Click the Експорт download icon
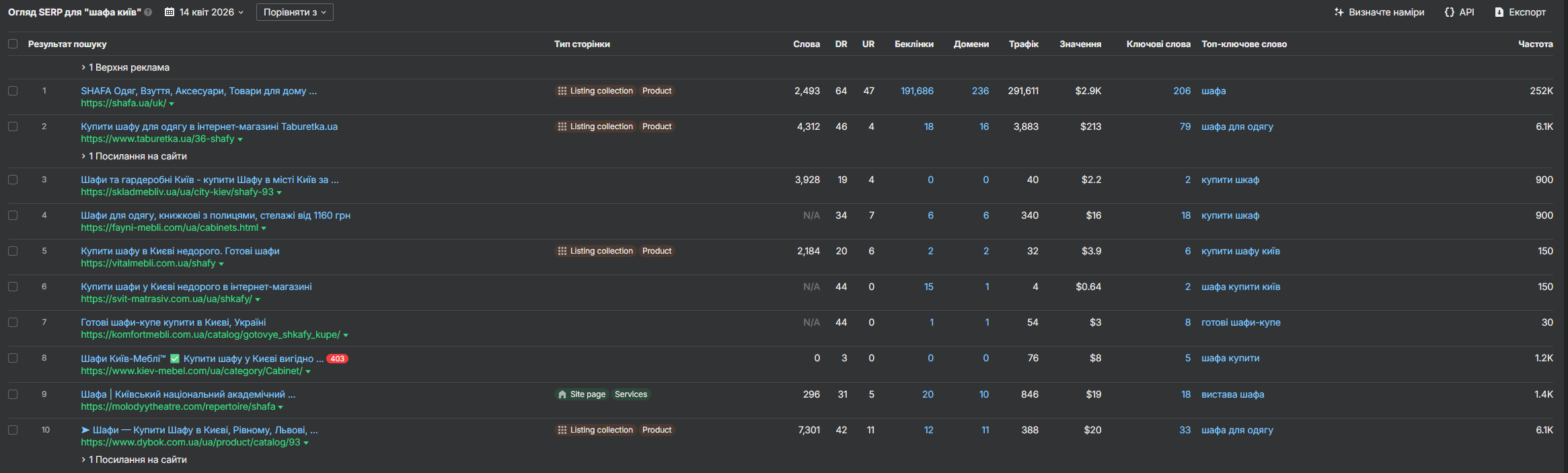 [x=1499, y=12]
